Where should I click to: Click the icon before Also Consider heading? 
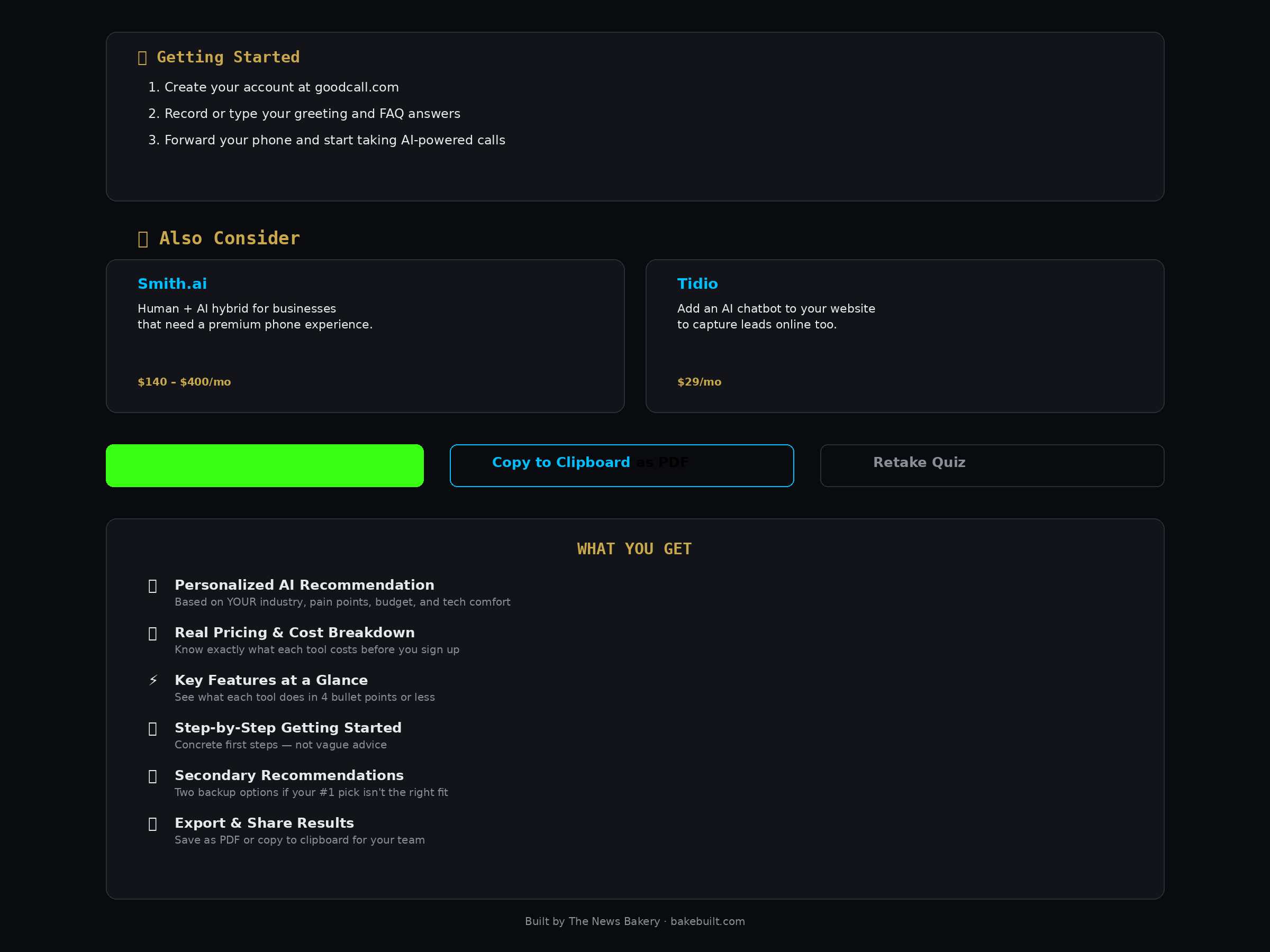(143, 239)
